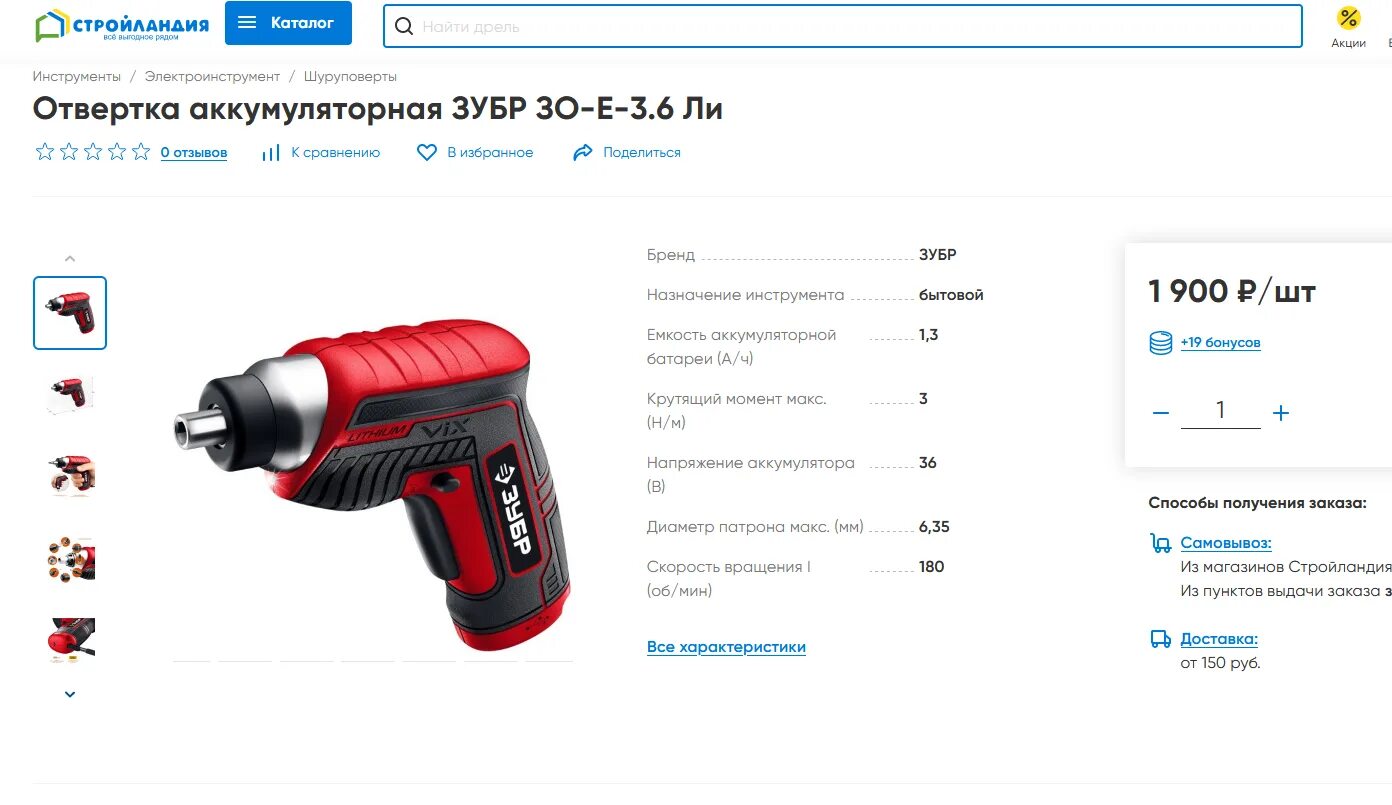Select the screwdriver-in-hand thumbnail

coord(70,476)
